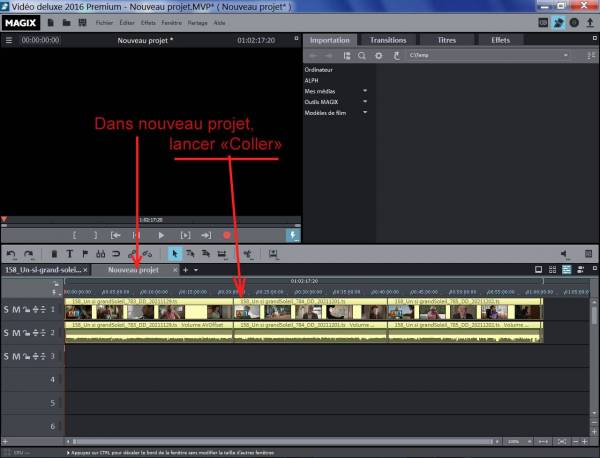The height and width of the screenshot is (458, 600).
Task: Expand the Mes médias dropdown arrow
Action: click(x=365, y=91)
